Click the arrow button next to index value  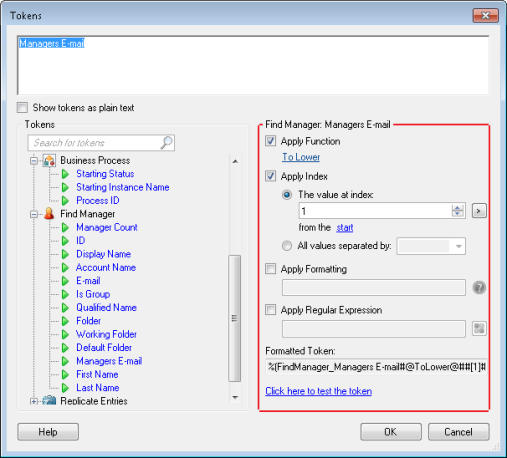[x=479, y=211]
